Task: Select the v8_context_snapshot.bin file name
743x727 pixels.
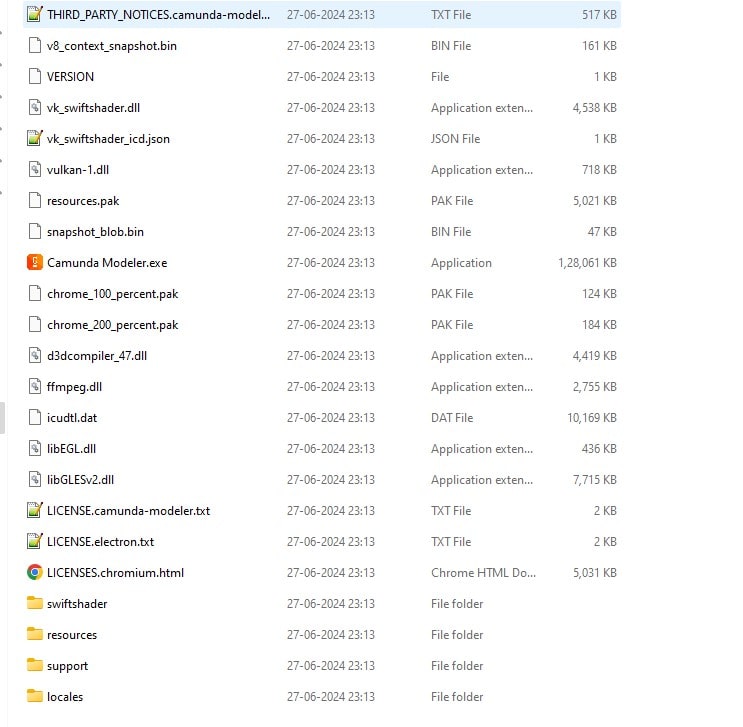Action: pos(112,46)
